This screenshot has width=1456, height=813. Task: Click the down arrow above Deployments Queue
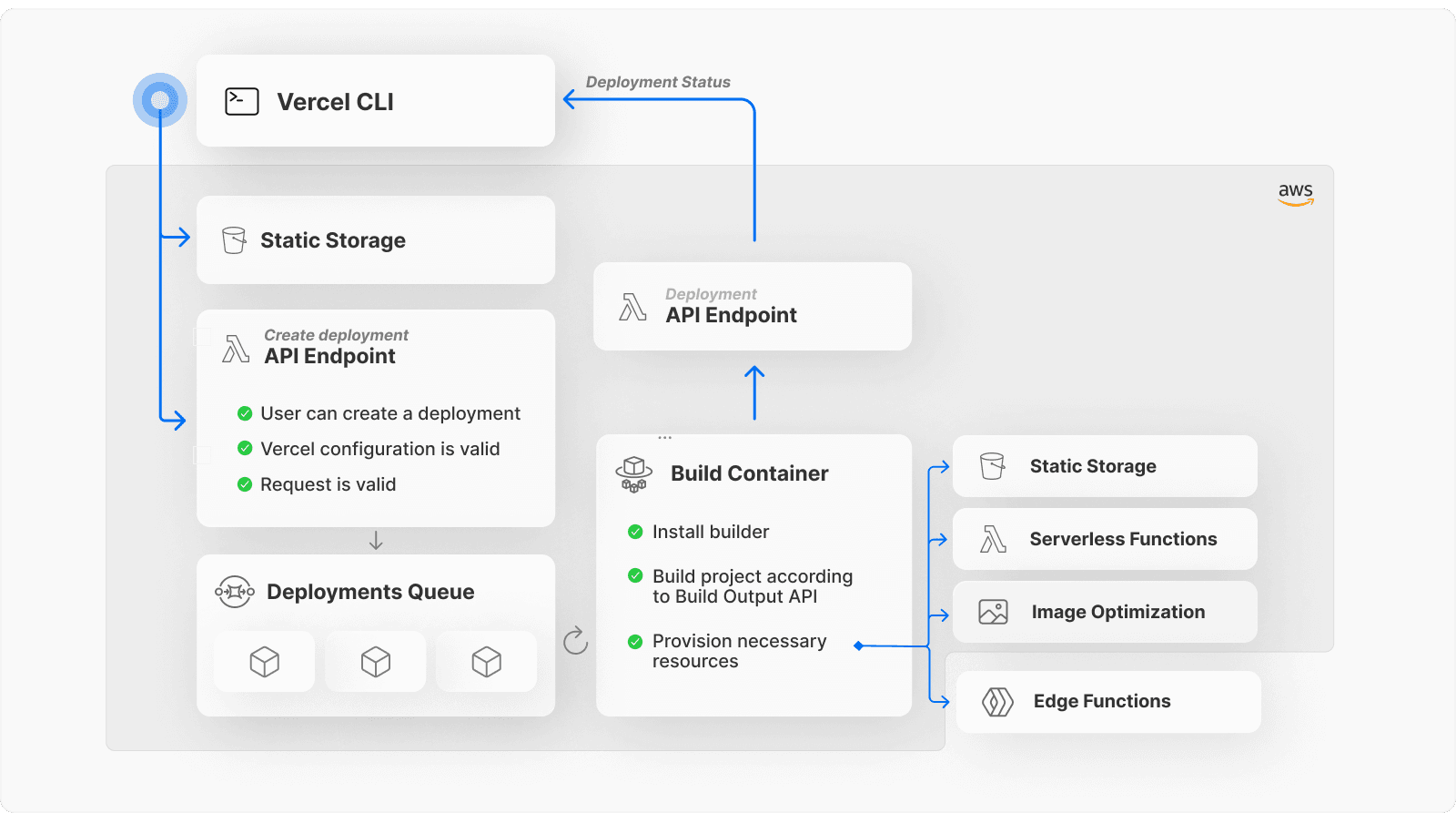pos(376,541)
